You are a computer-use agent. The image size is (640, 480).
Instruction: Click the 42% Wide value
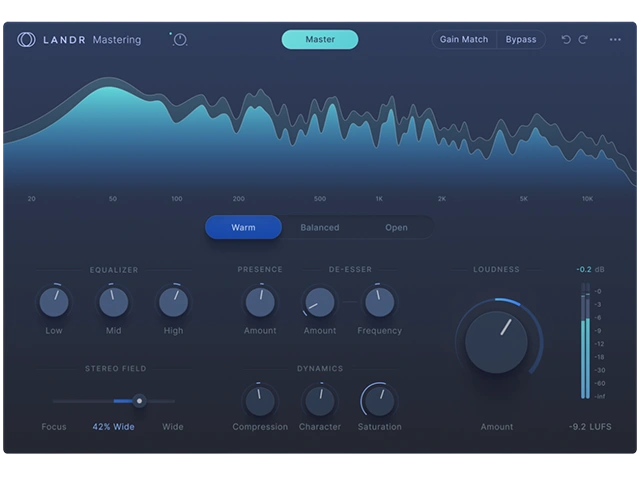113,427
